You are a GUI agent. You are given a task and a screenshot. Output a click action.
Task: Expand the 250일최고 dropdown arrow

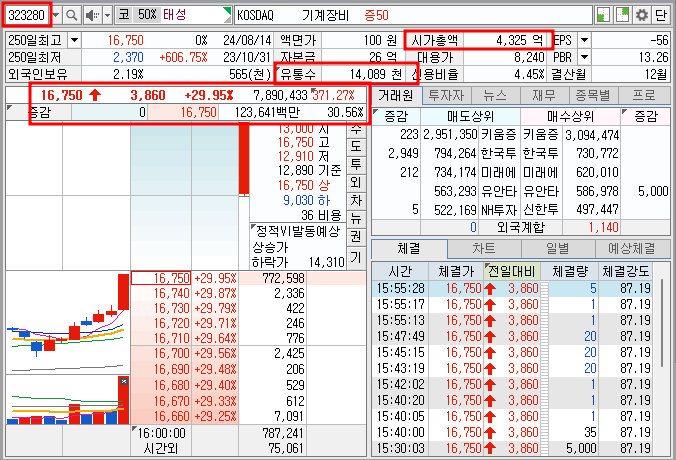pyautogui.click(x=74, y=41)
